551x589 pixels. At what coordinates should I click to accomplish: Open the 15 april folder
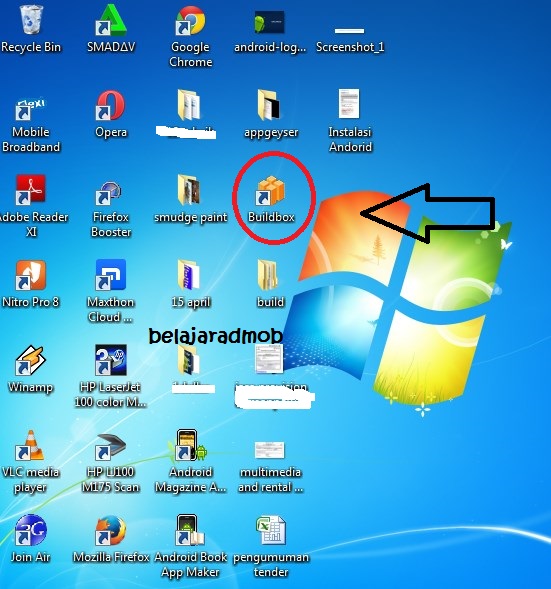pos(189,275)
